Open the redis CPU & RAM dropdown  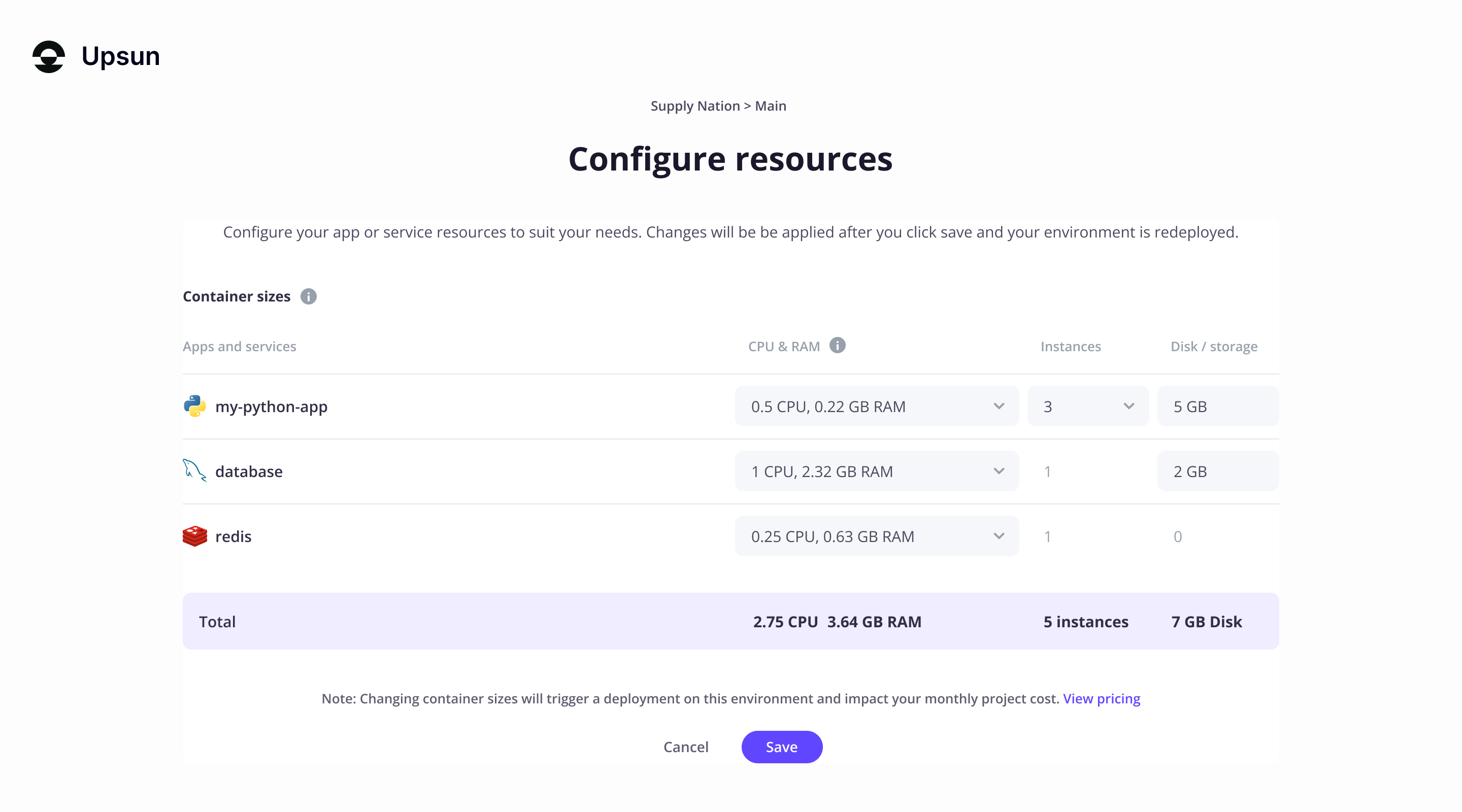[877, 535]
